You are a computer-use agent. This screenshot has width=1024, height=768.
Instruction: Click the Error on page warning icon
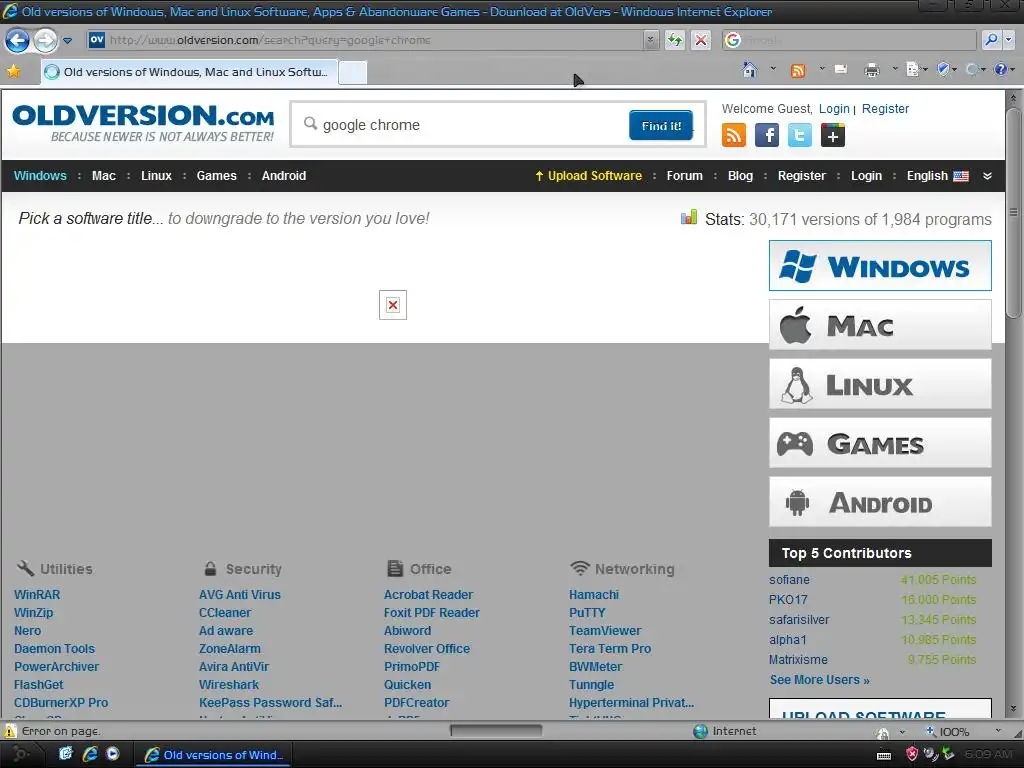[x=10, y=731]
